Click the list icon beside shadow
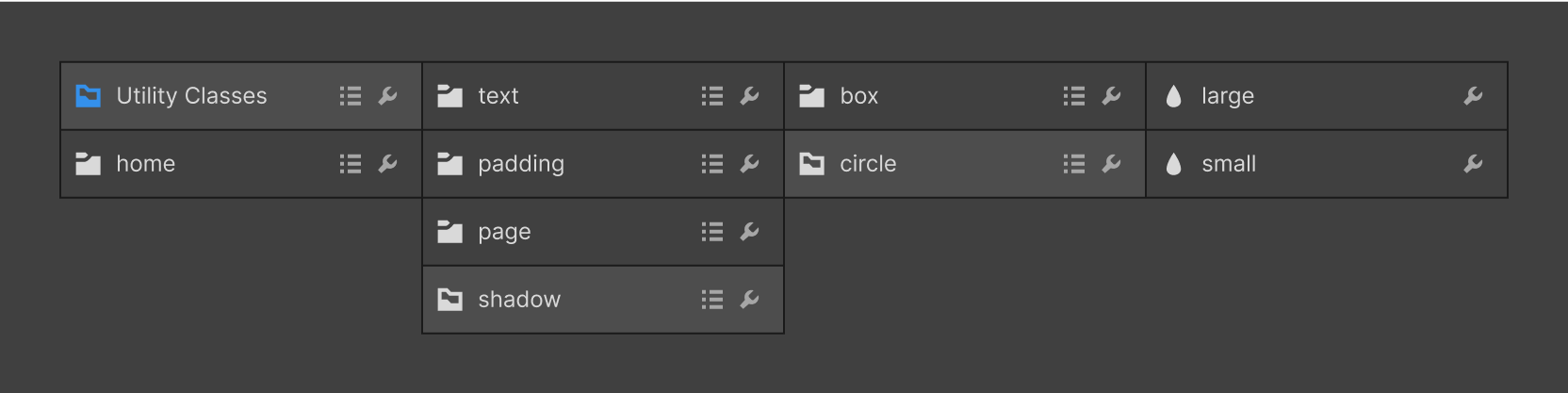Viewport: 1568px width, 393px height. pos(712,300)
